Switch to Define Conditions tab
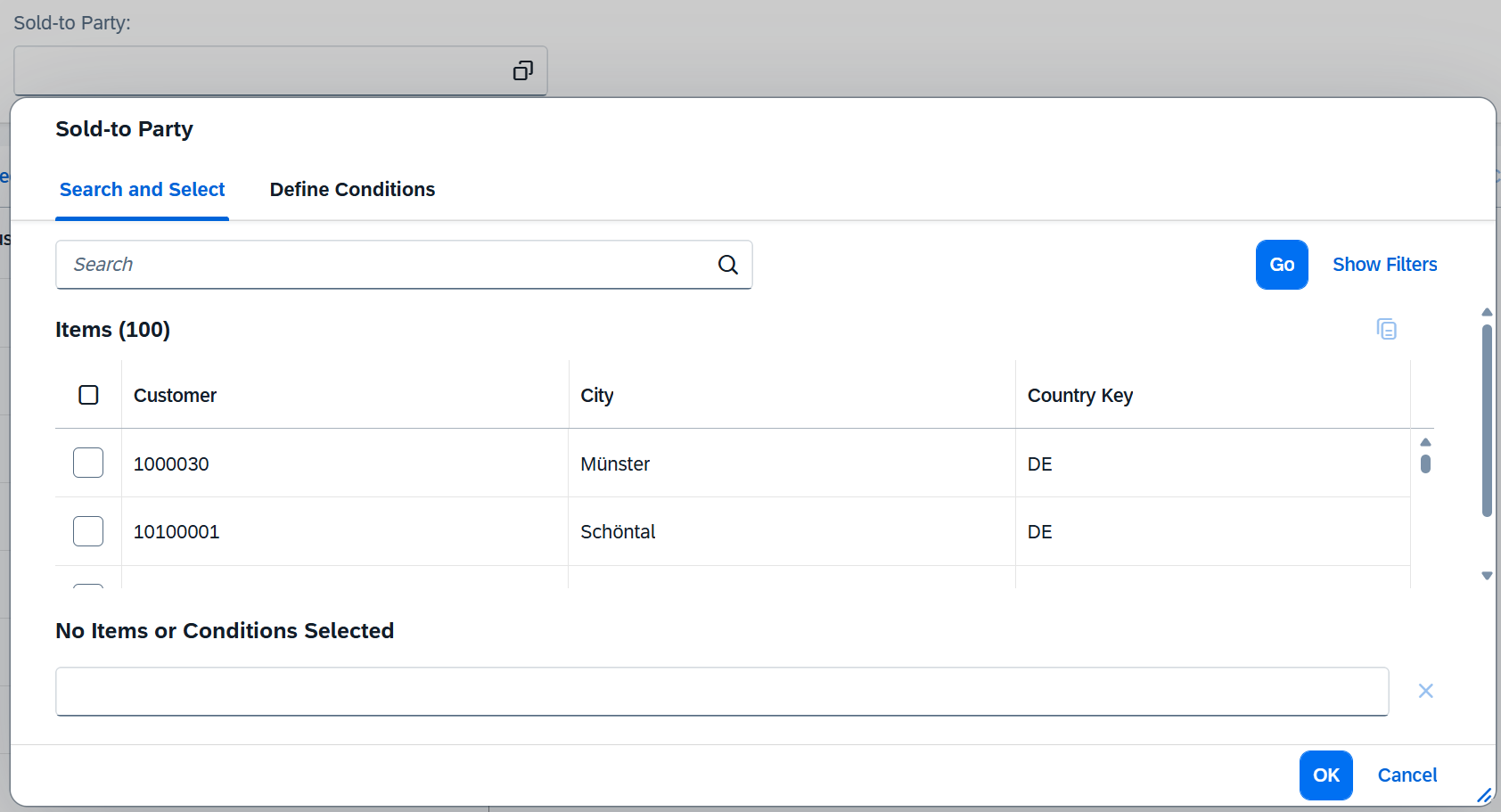 pos(352,190)
